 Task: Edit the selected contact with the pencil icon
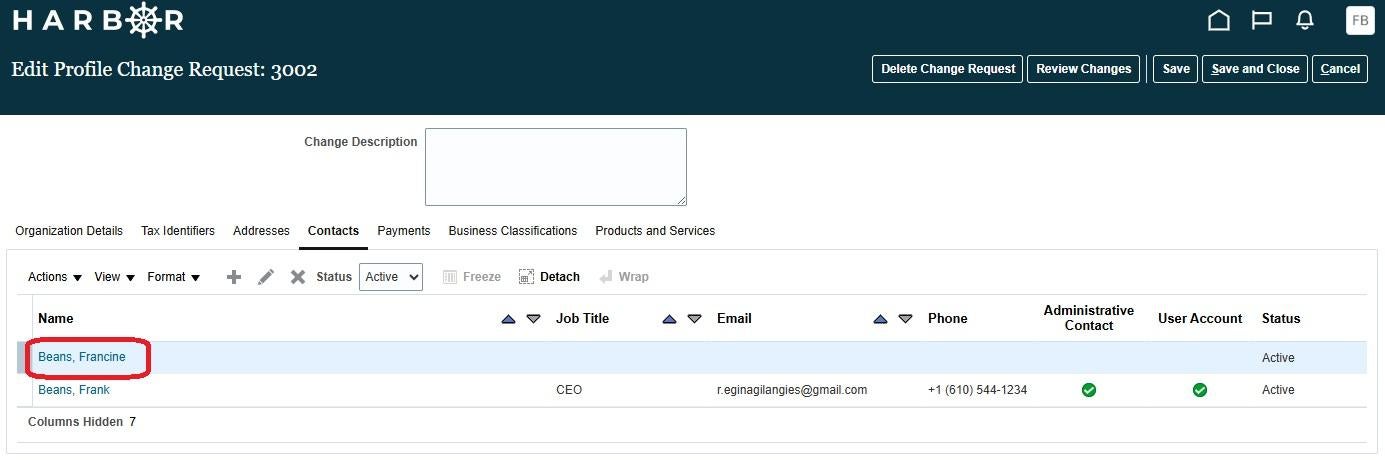pos(266,277)
